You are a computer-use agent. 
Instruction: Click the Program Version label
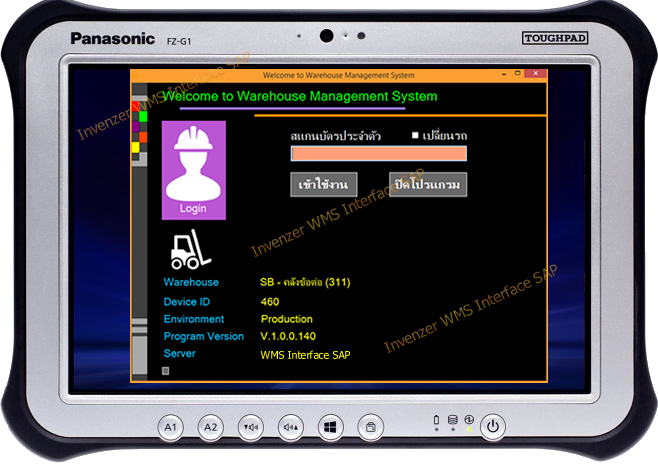(x=204, y=336)
